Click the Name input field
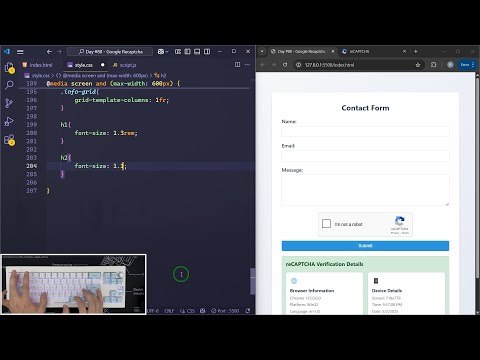Screen dimensions: 480x360 click(365, 132)
